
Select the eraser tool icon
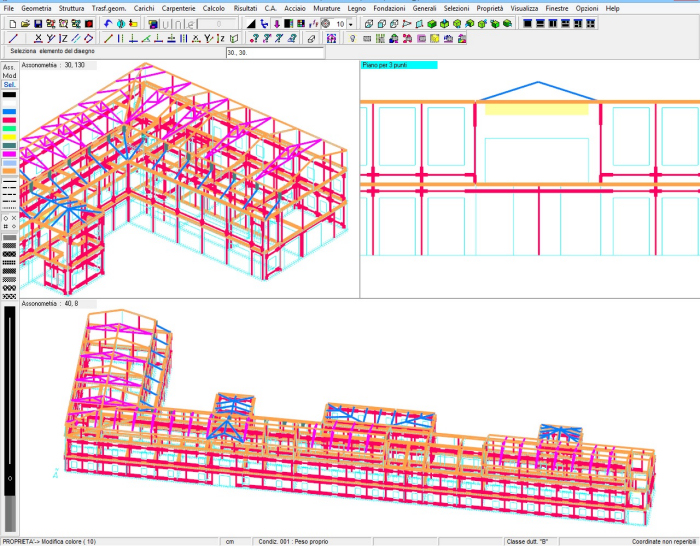tap(311, 38)
